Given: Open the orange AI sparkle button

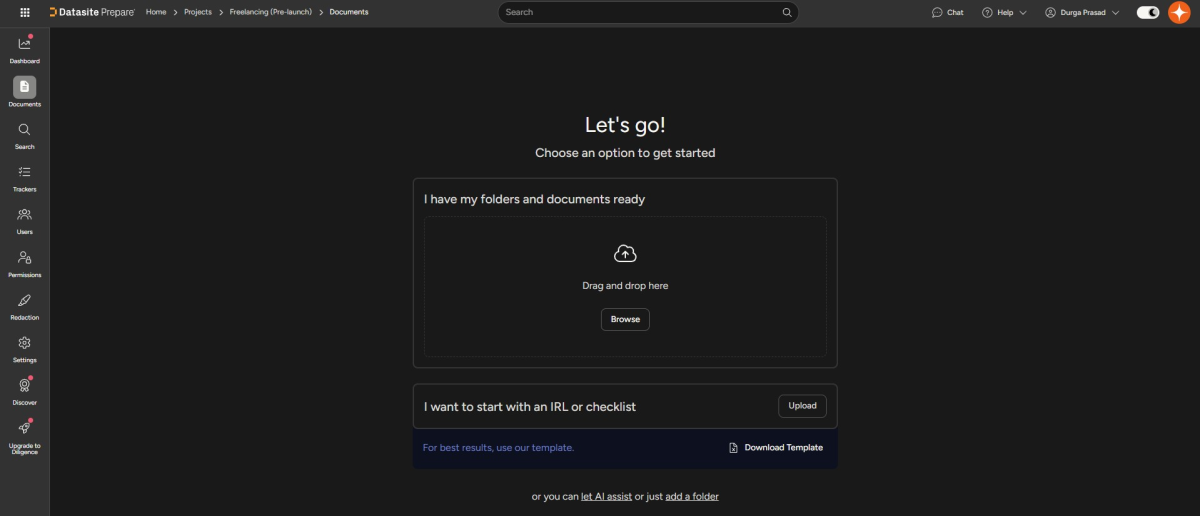Looking at the screenshot, I should [1179, 12].
